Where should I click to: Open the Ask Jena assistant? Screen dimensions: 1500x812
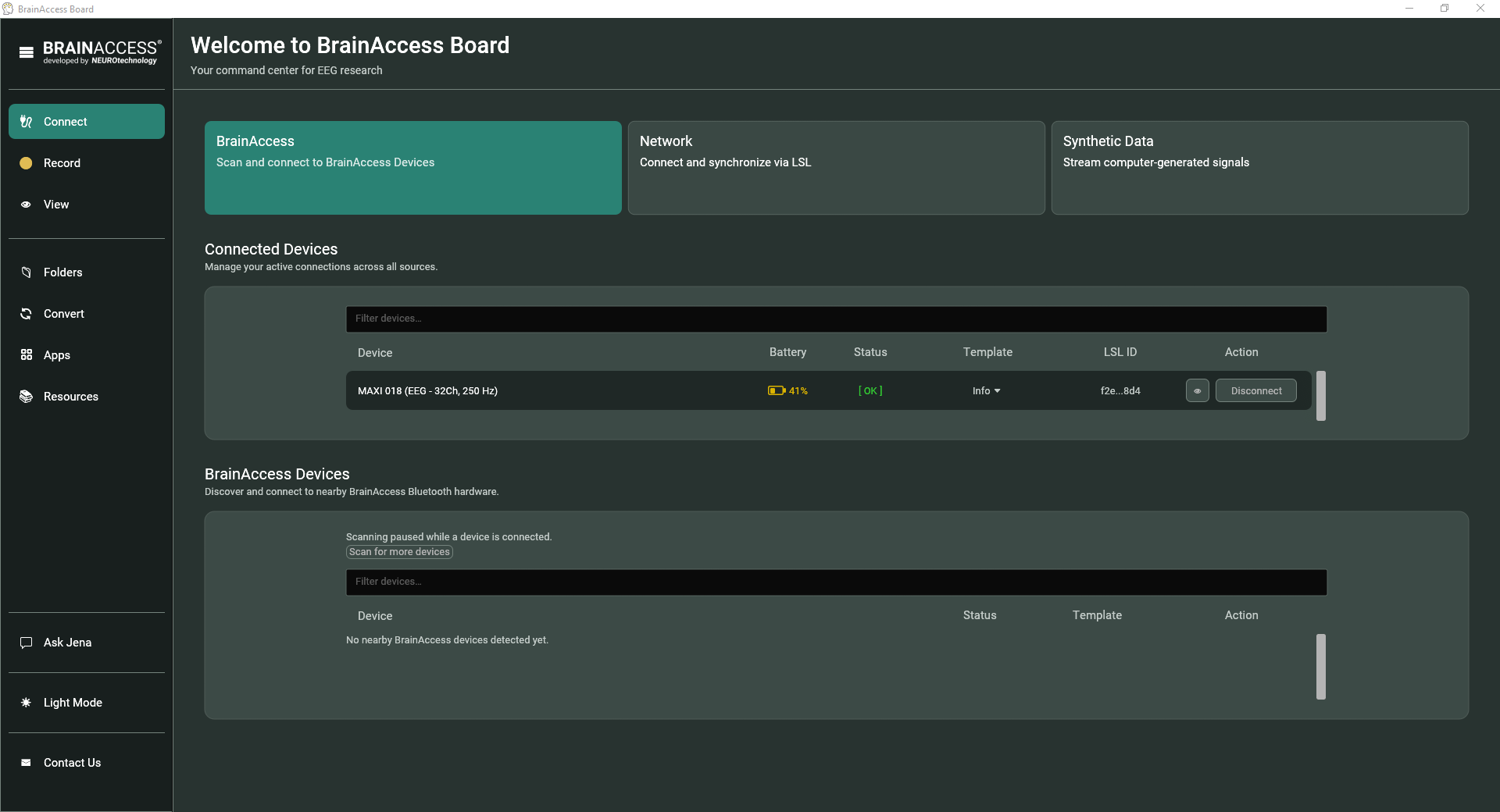(x=87, y=643)
